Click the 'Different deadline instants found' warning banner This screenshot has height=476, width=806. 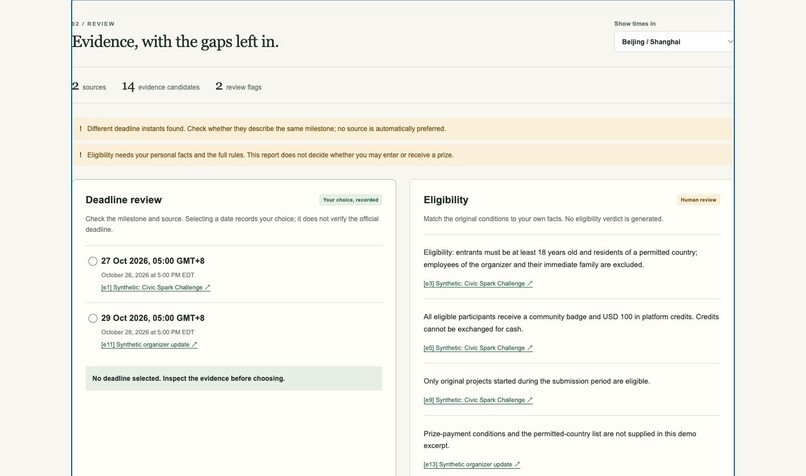click(x=403, y=129)
